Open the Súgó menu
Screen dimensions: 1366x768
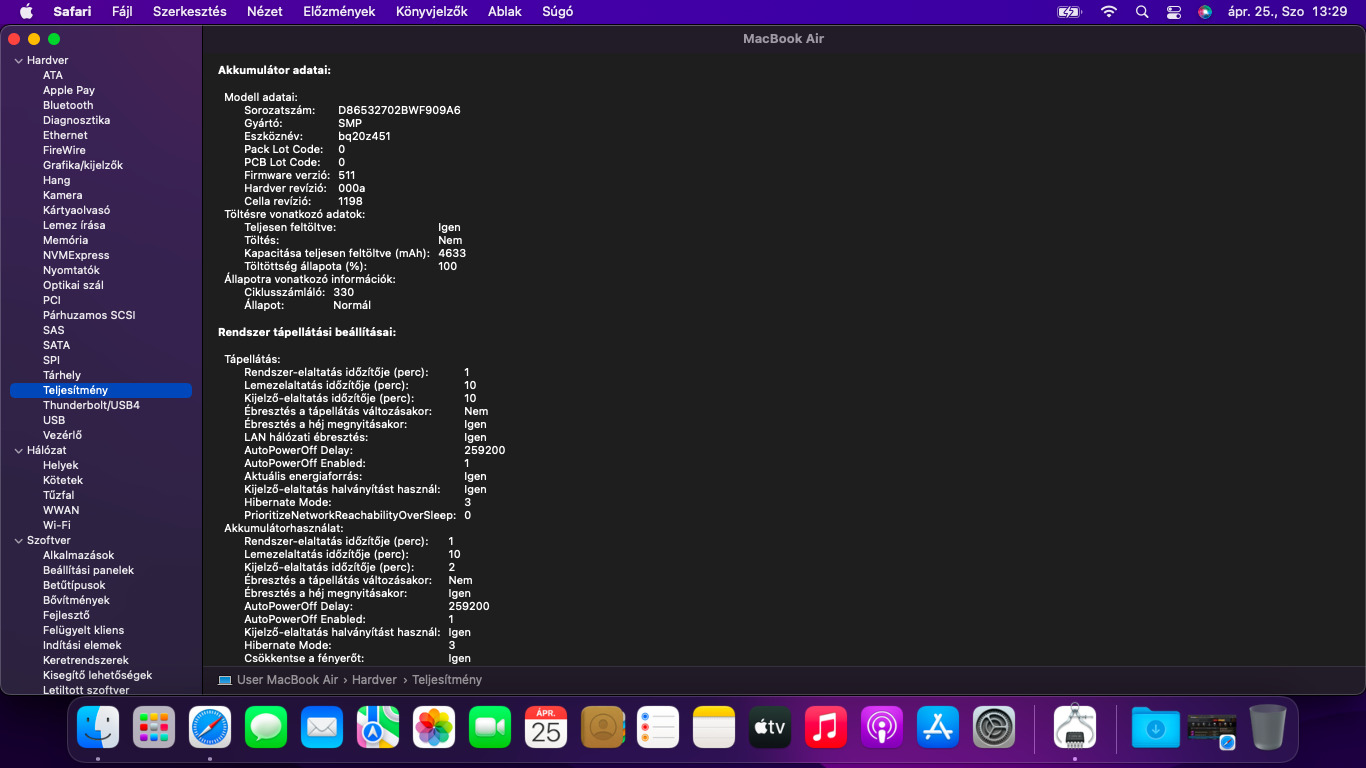558,12
